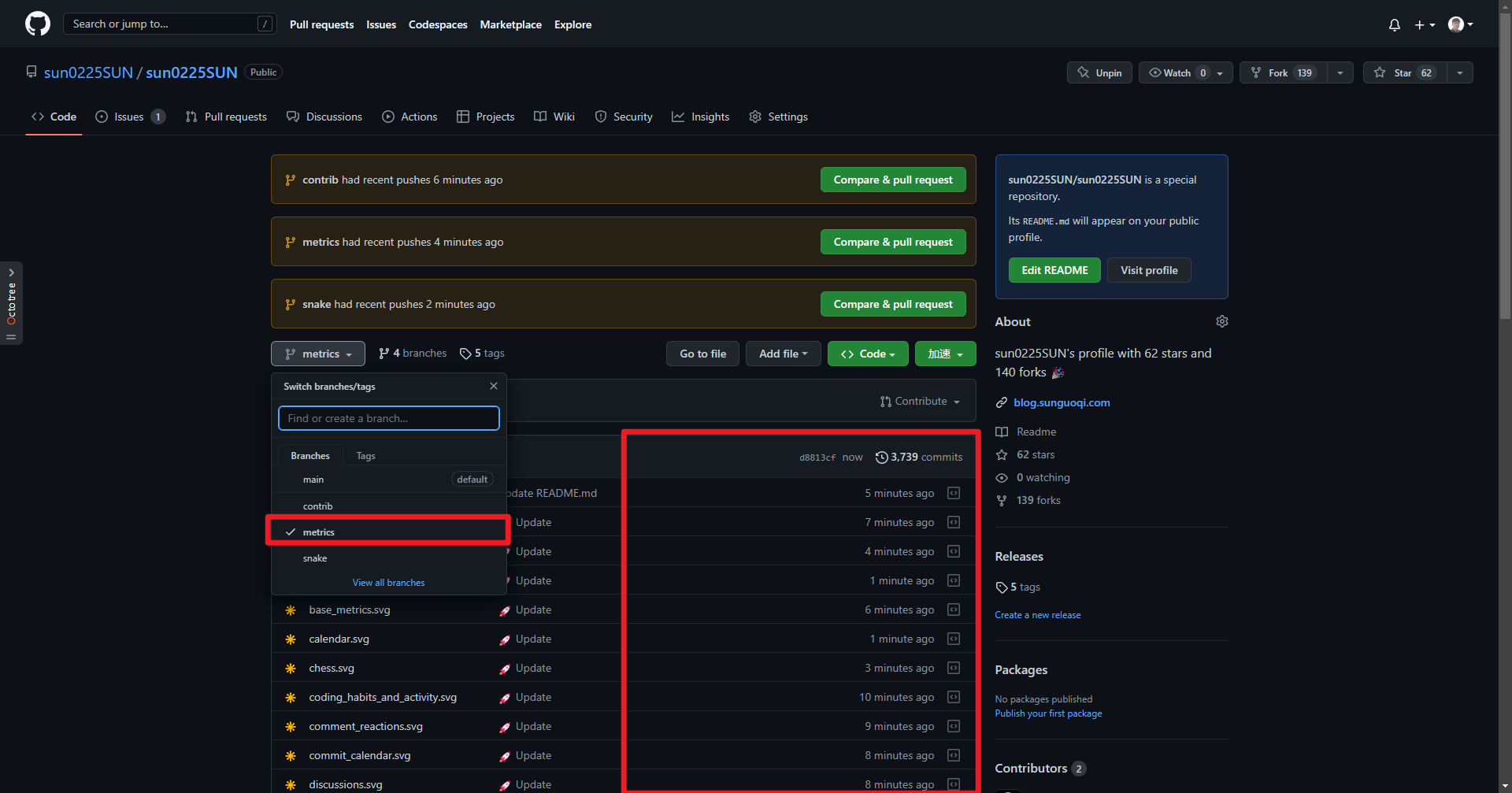Open the Security tab
This screenshot has width=1512, height=793.
[624, 117]
